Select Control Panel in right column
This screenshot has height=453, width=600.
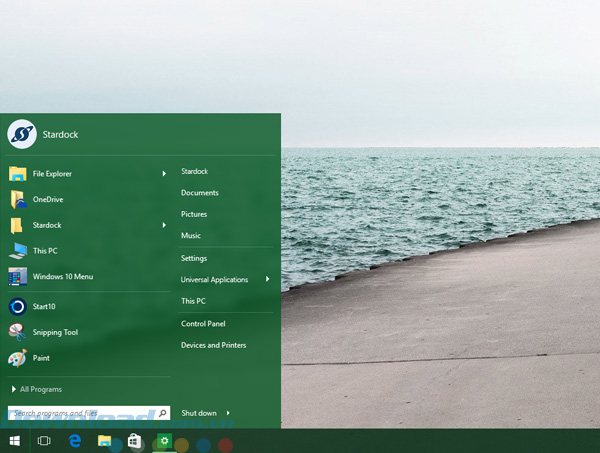(203, 324)
